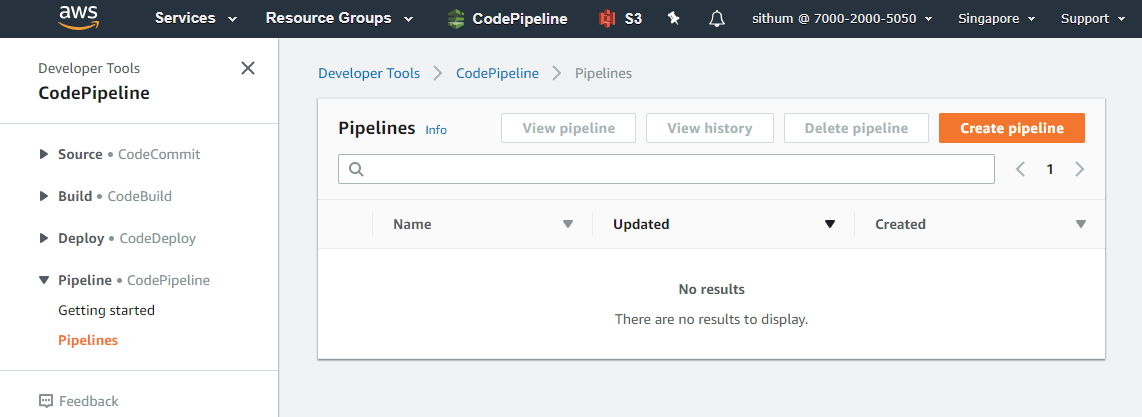Go to next page of pipelines

[1079, 169]
